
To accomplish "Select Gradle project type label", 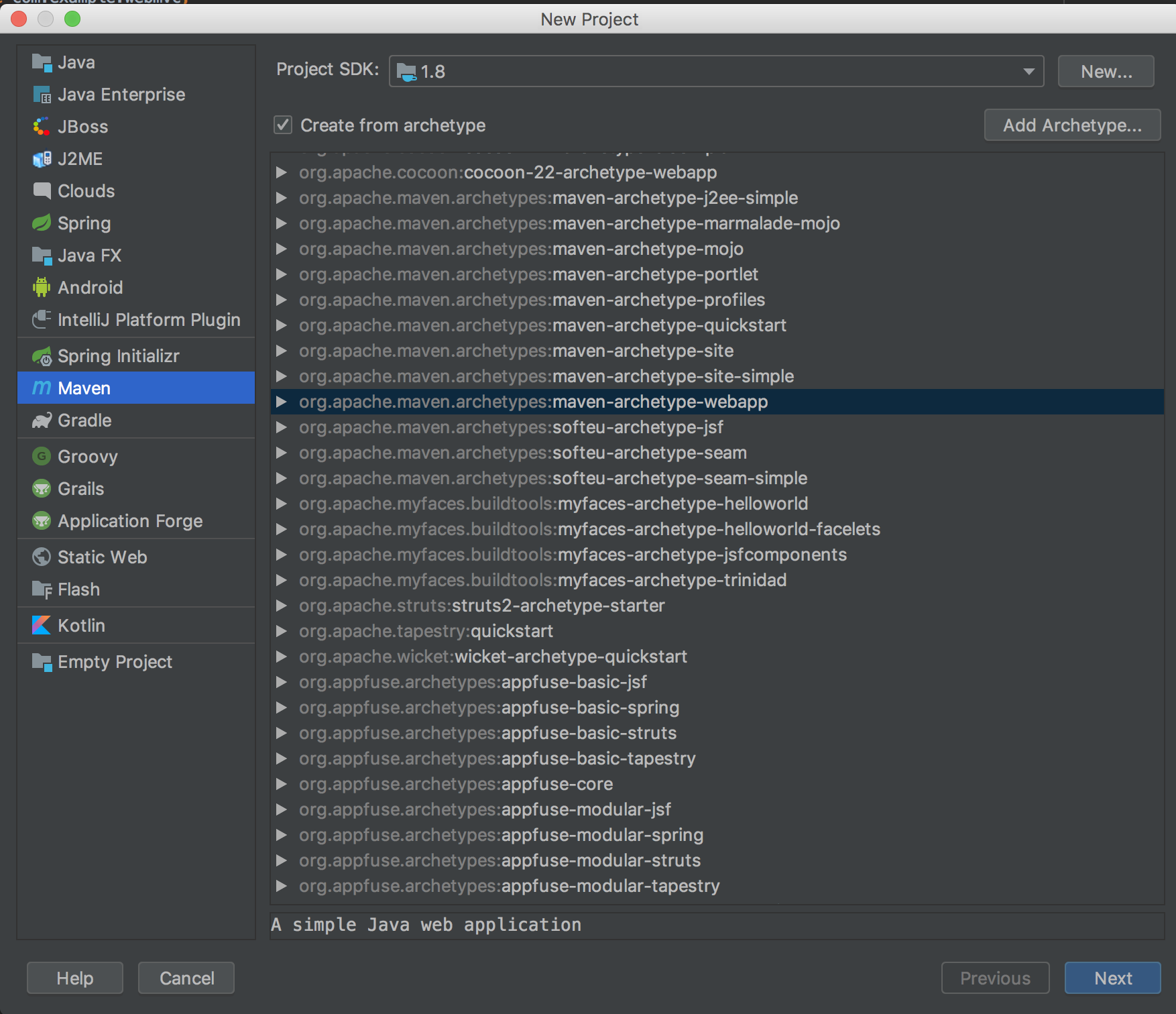I will click(84, 420).
